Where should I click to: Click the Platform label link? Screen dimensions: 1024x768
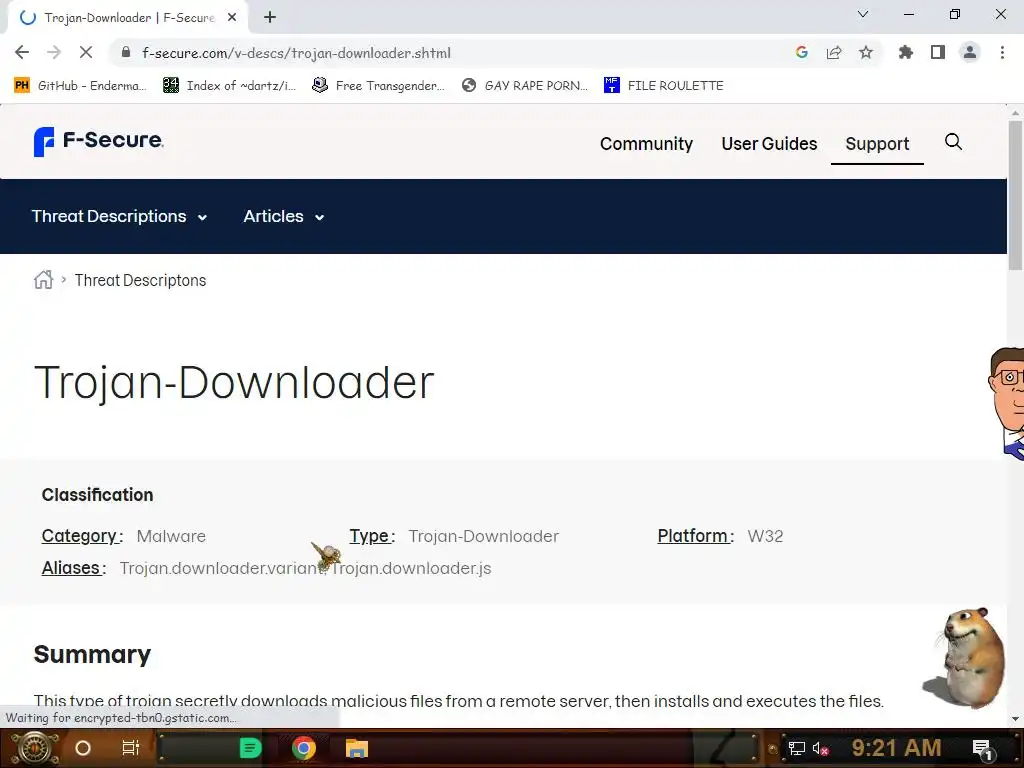(696, 536)
